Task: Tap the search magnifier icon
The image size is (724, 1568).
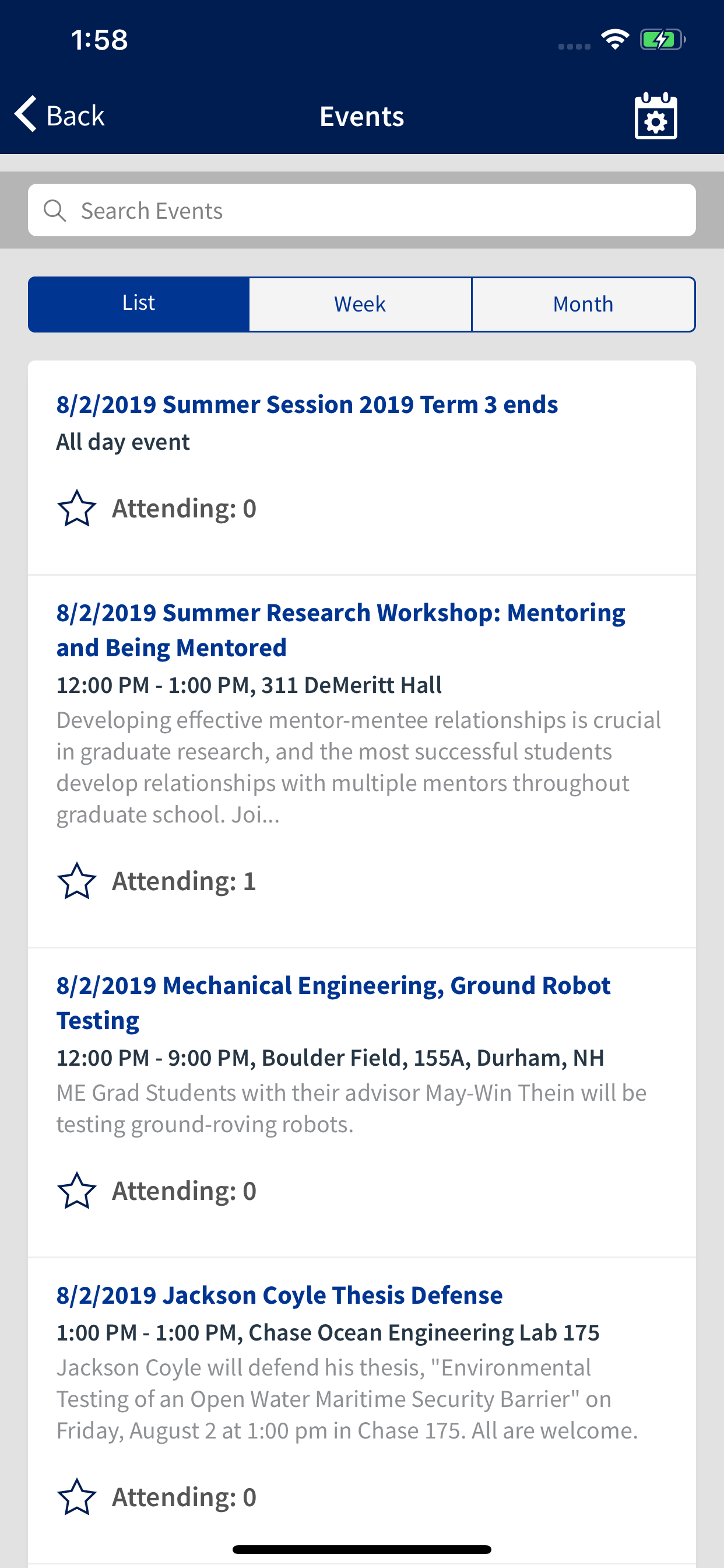Action: (x=55, y=211)
